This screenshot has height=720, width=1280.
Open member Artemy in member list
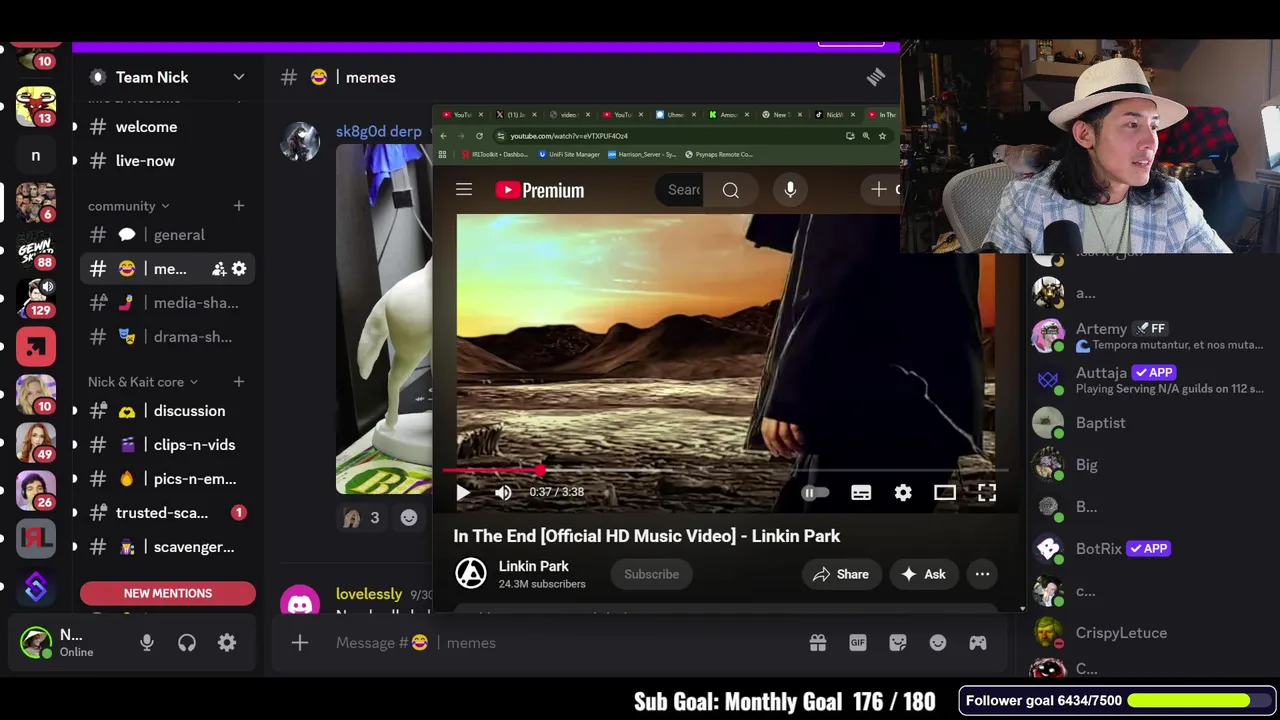click(x=1150, y=336)
